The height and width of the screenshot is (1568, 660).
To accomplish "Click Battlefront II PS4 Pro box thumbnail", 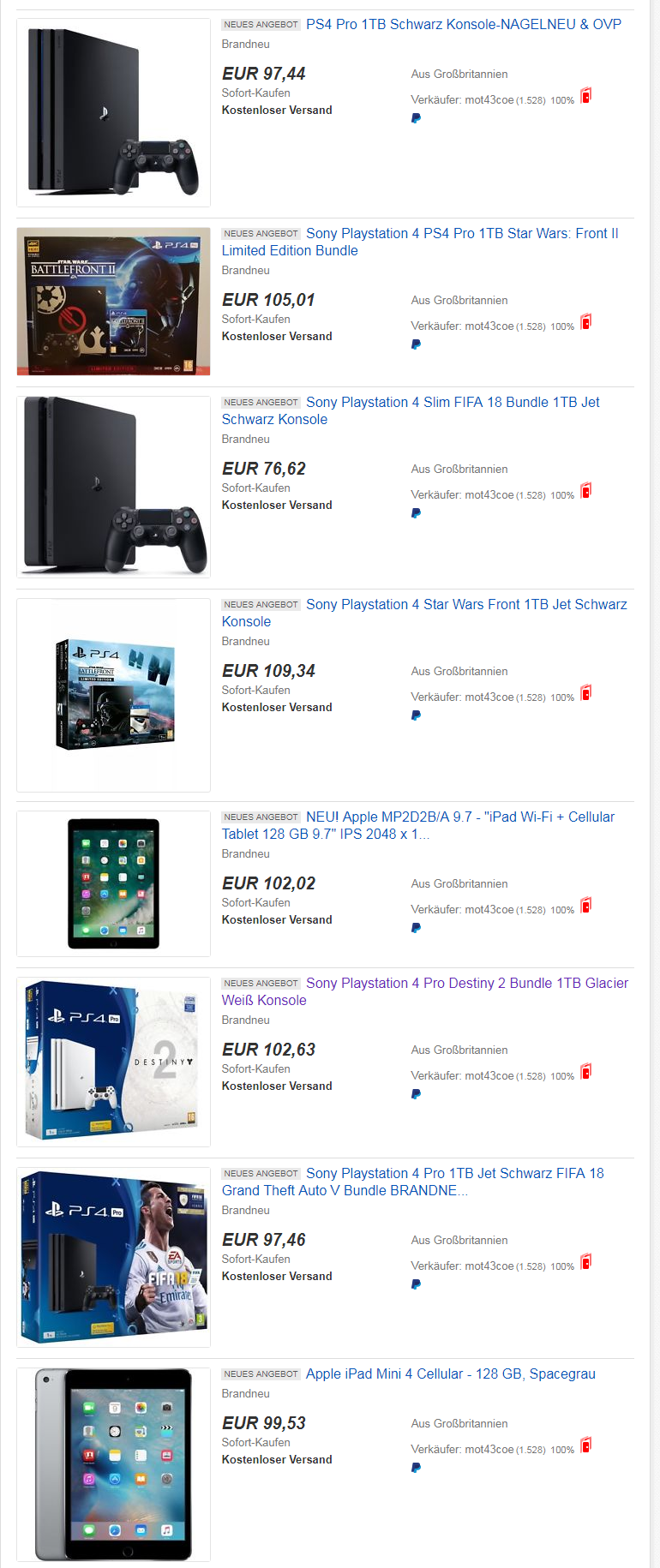I will pyautogui.click(x=113, y=302).
